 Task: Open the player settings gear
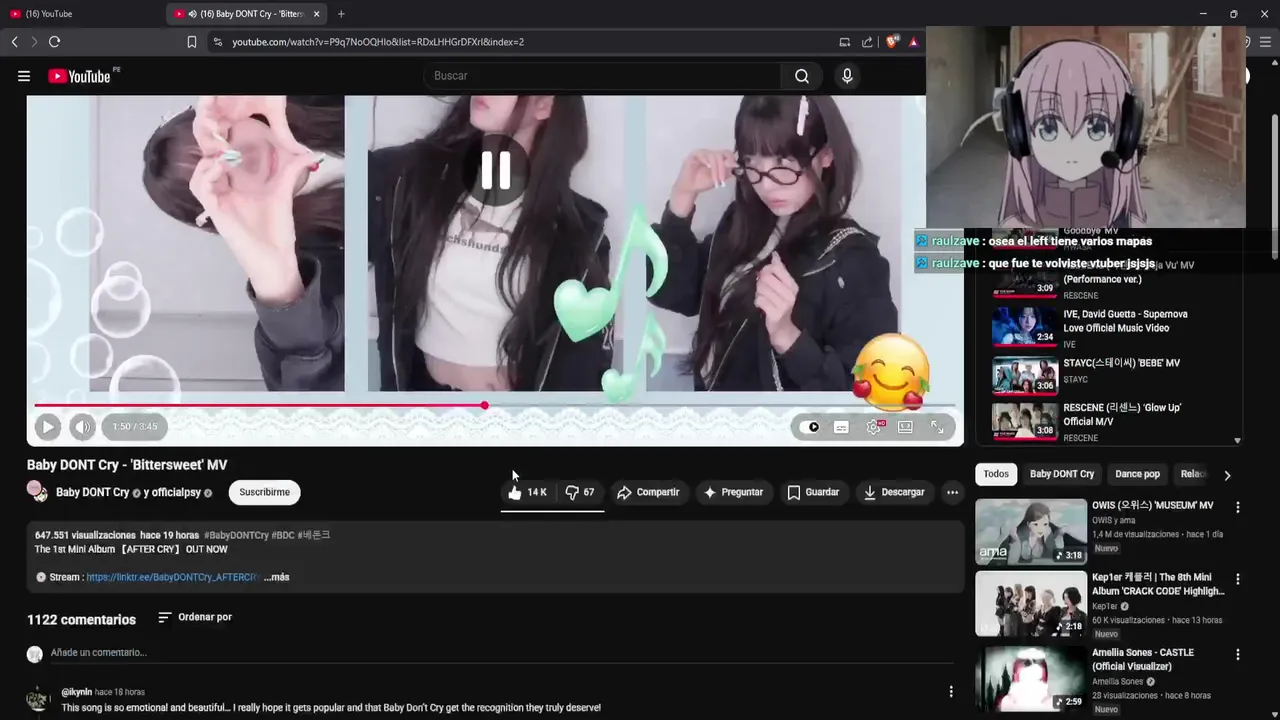(x=874, y=427)
